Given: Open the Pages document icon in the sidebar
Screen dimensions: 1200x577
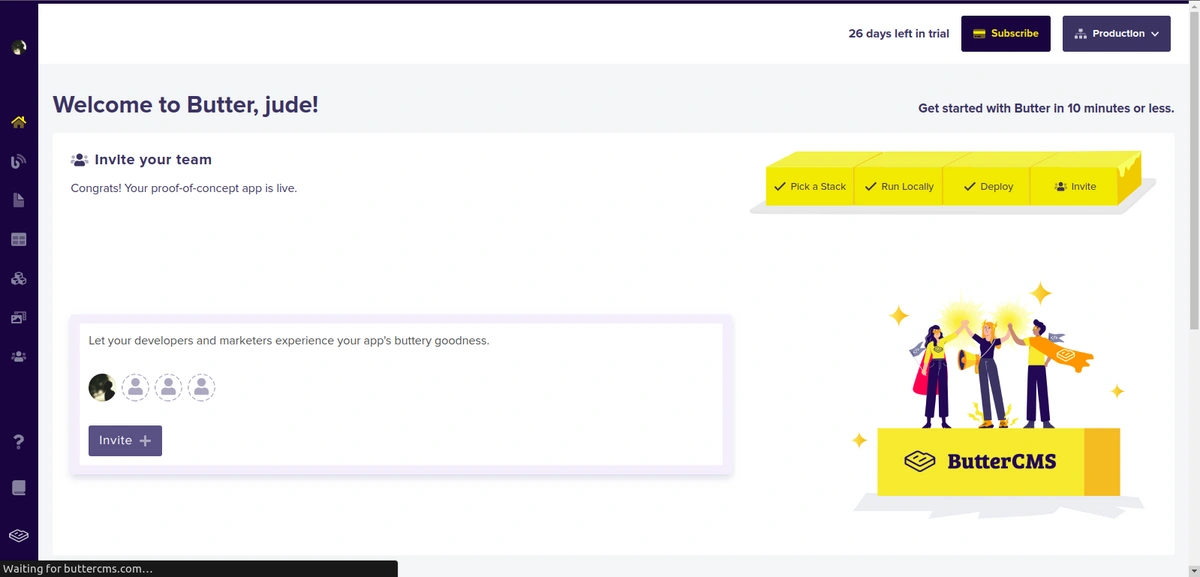Looking at the screenshot, I should tap(18, 200).
